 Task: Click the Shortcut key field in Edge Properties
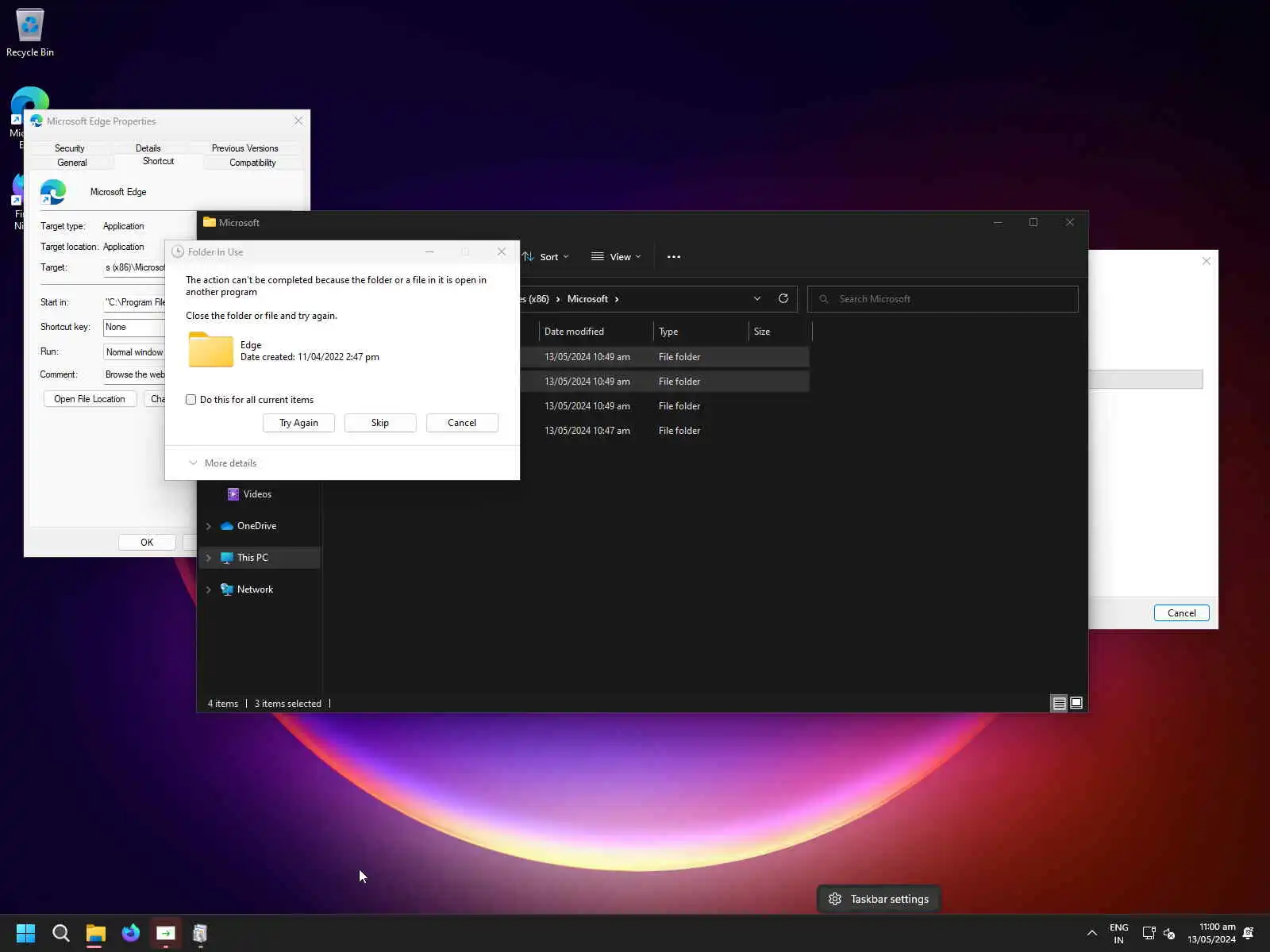click(x=134, y=327)
